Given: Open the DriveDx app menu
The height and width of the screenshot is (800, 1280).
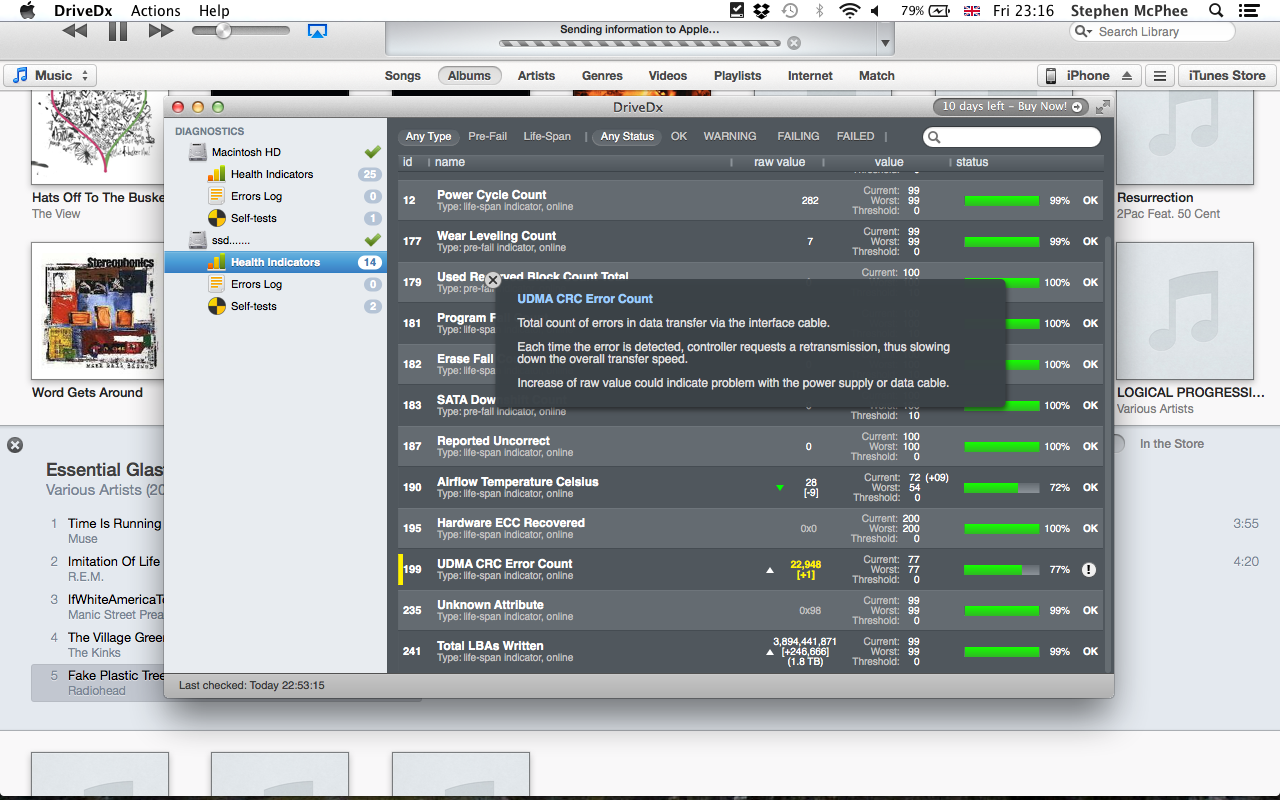Looking at the screenshot, I should 83,10.
